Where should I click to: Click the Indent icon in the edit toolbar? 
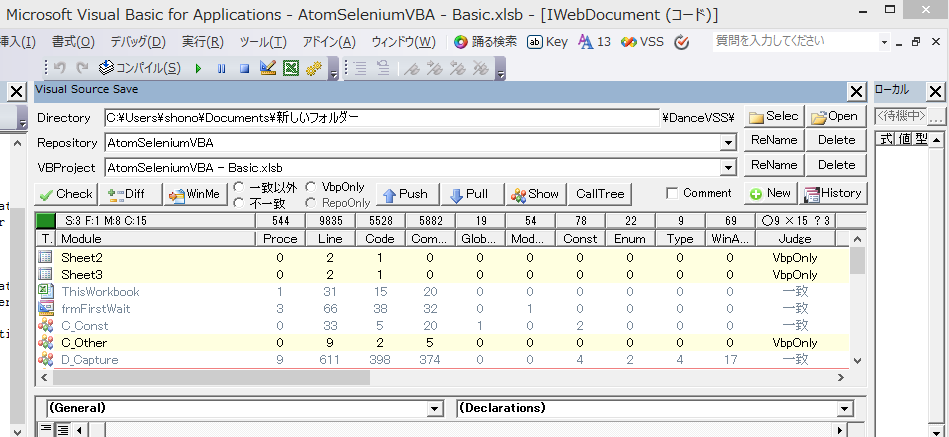point(361,68)
